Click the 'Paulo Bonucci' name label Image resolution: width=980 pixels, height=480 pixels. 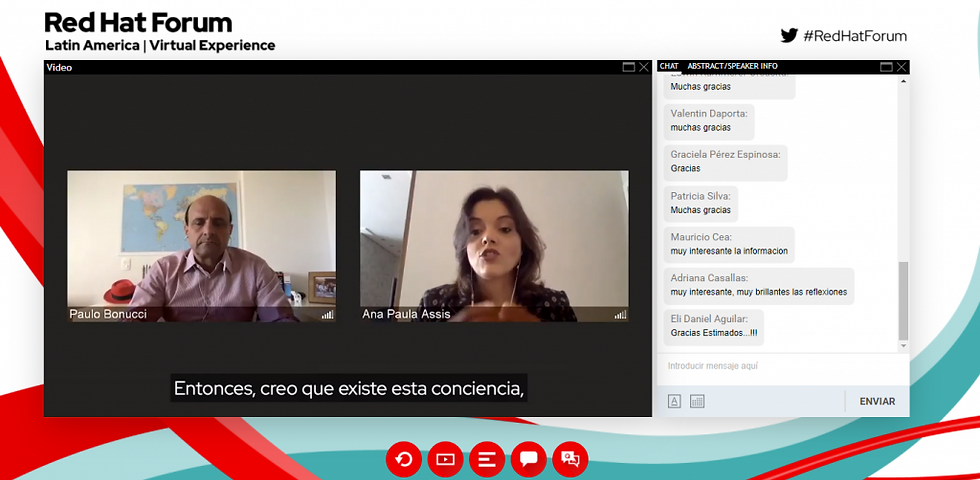108,314
